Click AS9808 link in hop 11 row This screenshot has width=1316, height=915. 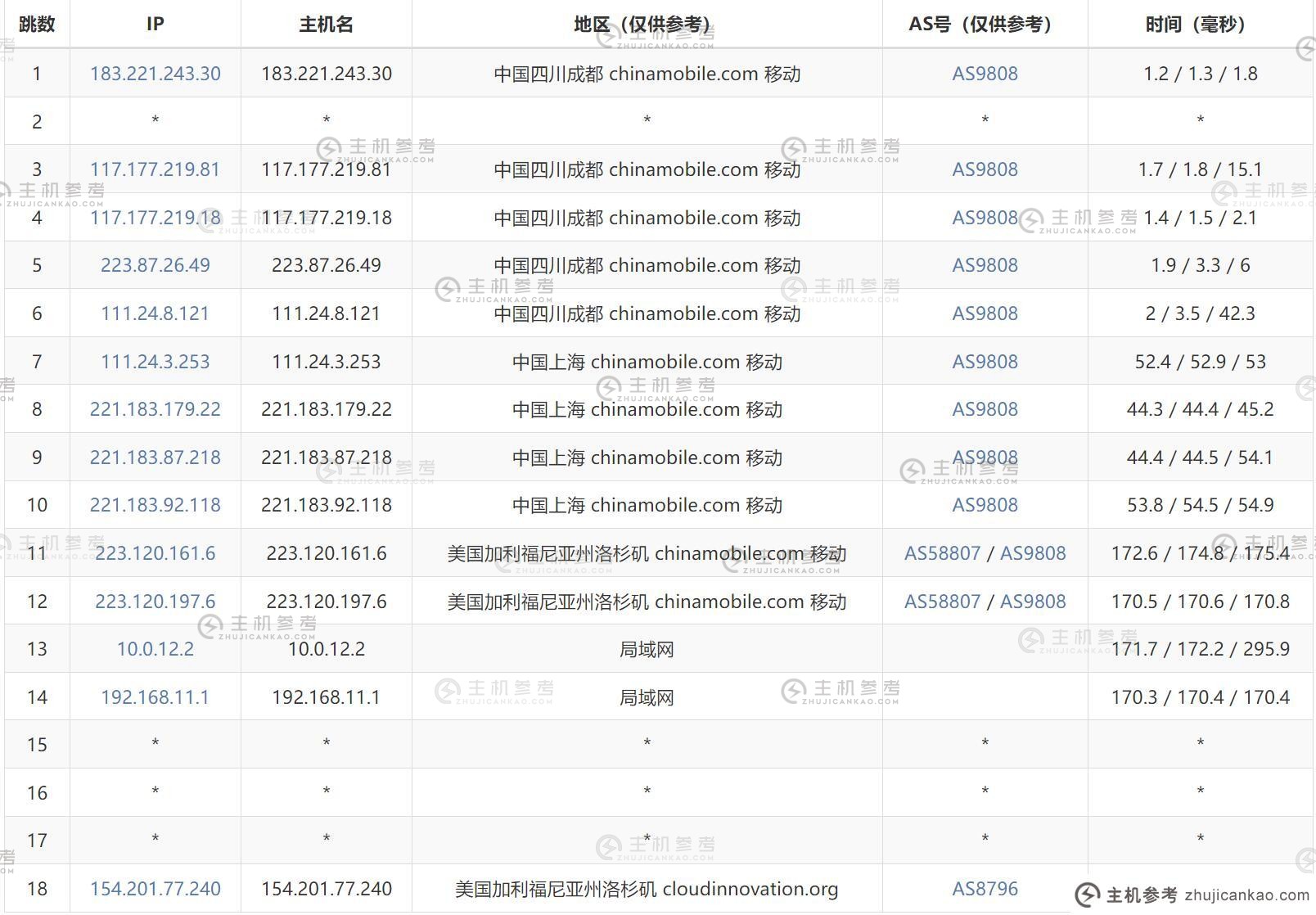click(1033, 553)
